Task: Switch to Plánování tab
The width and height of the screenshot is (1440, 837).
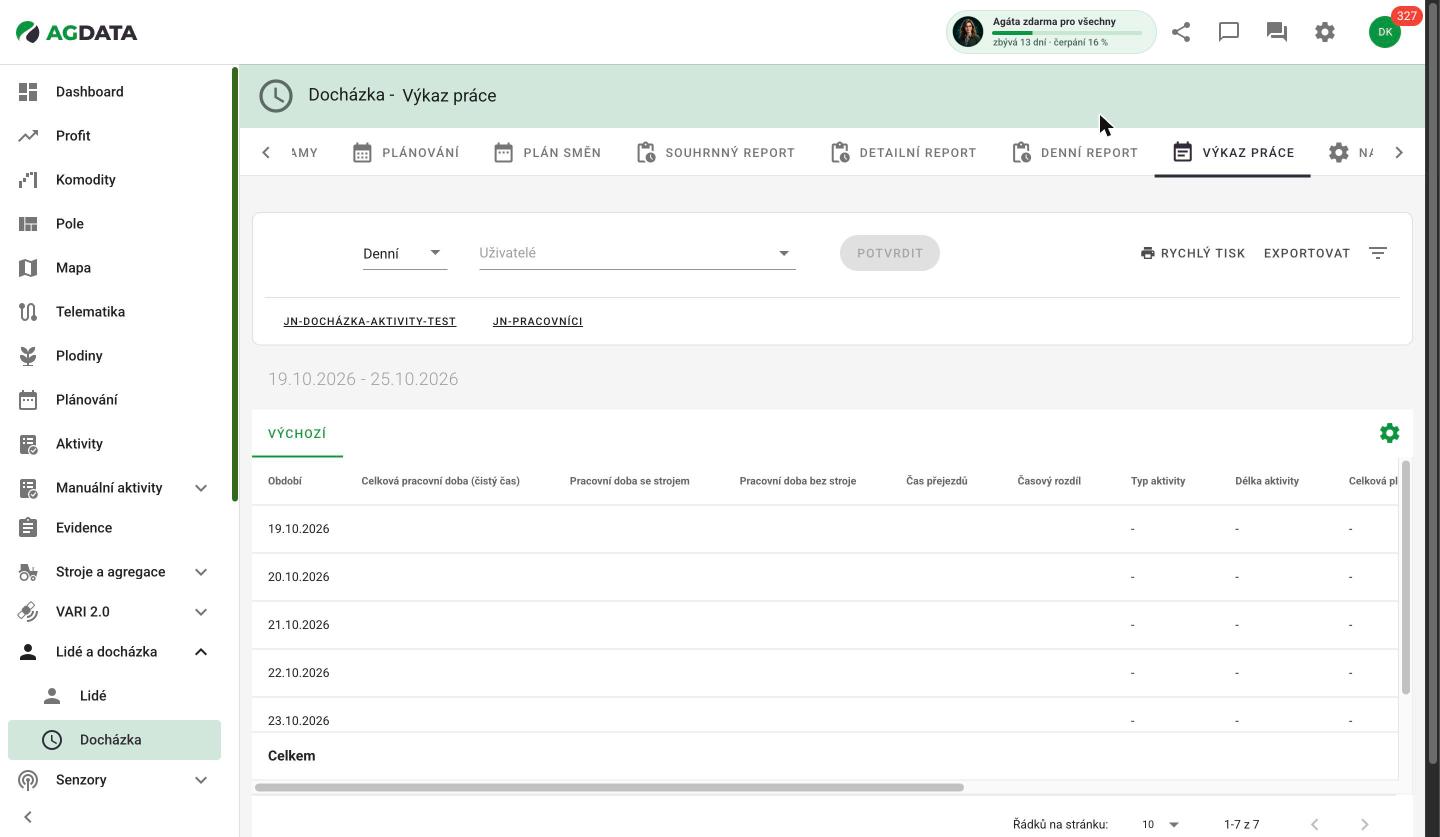Action: 406,153
